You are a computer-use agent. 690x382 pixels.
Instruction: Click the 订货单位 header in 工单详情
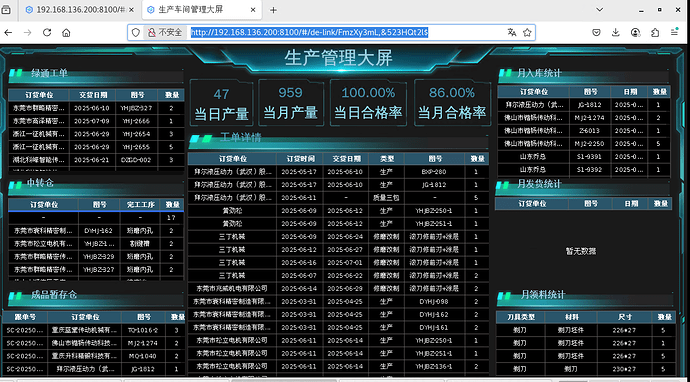(x=232, y=159)
